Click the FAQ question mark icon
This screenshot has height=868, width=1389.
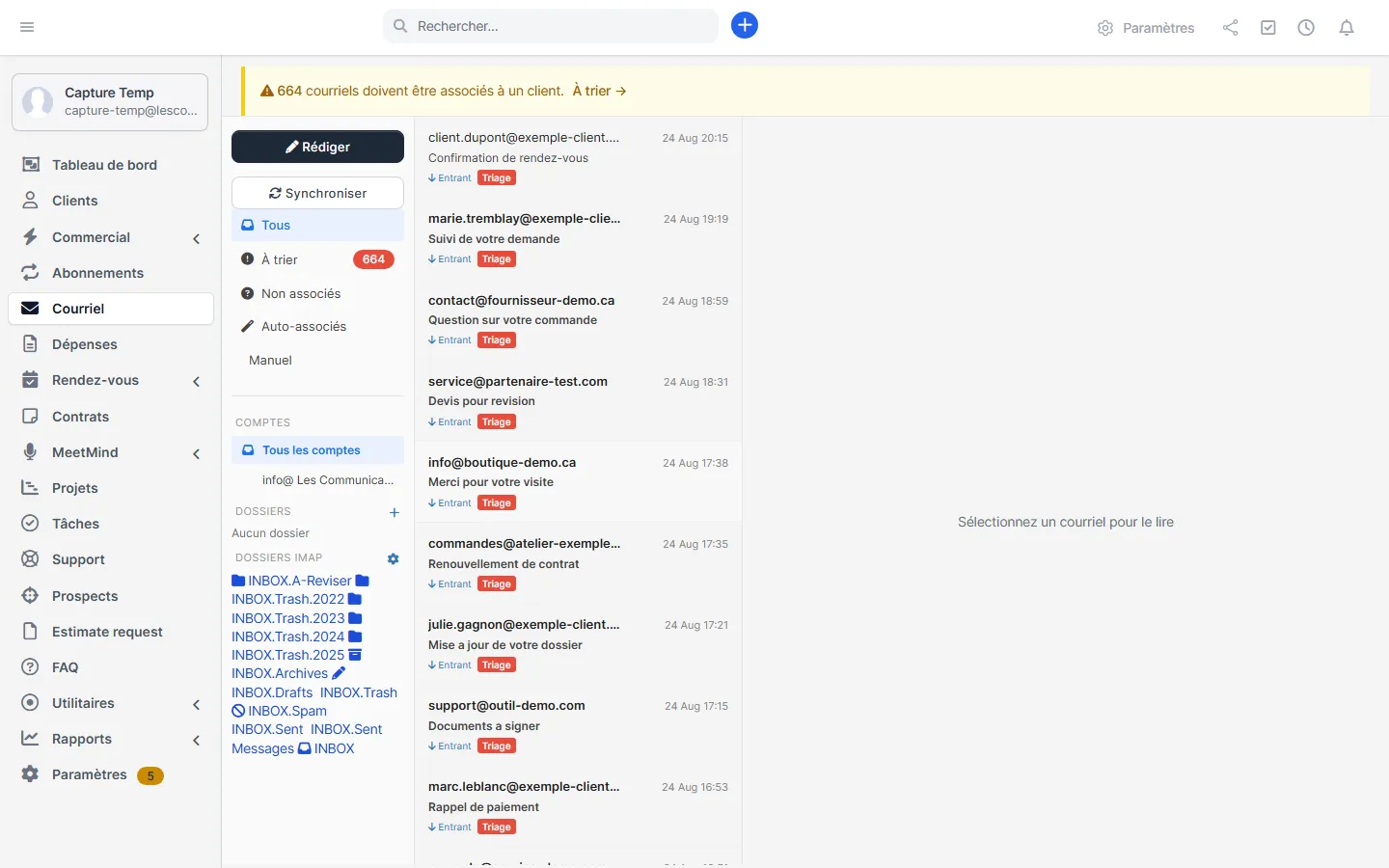(30, 667)
